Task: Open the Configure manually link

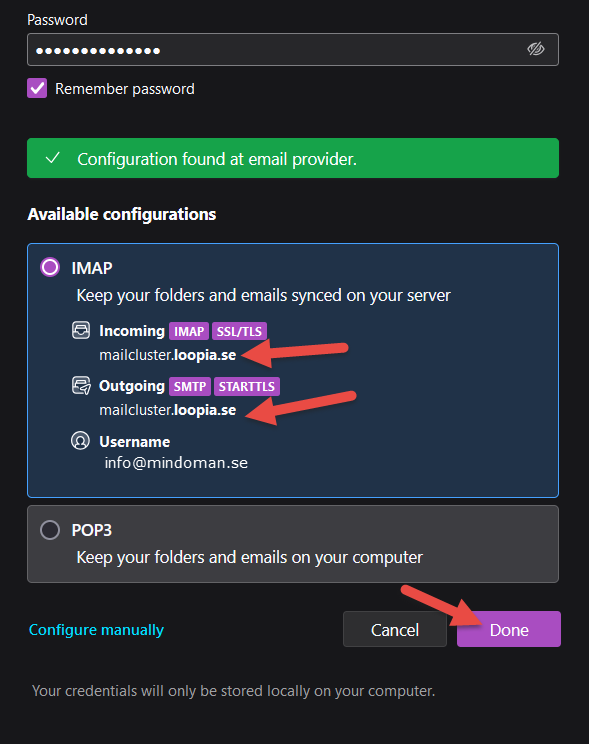Action: tap(96, 630)
